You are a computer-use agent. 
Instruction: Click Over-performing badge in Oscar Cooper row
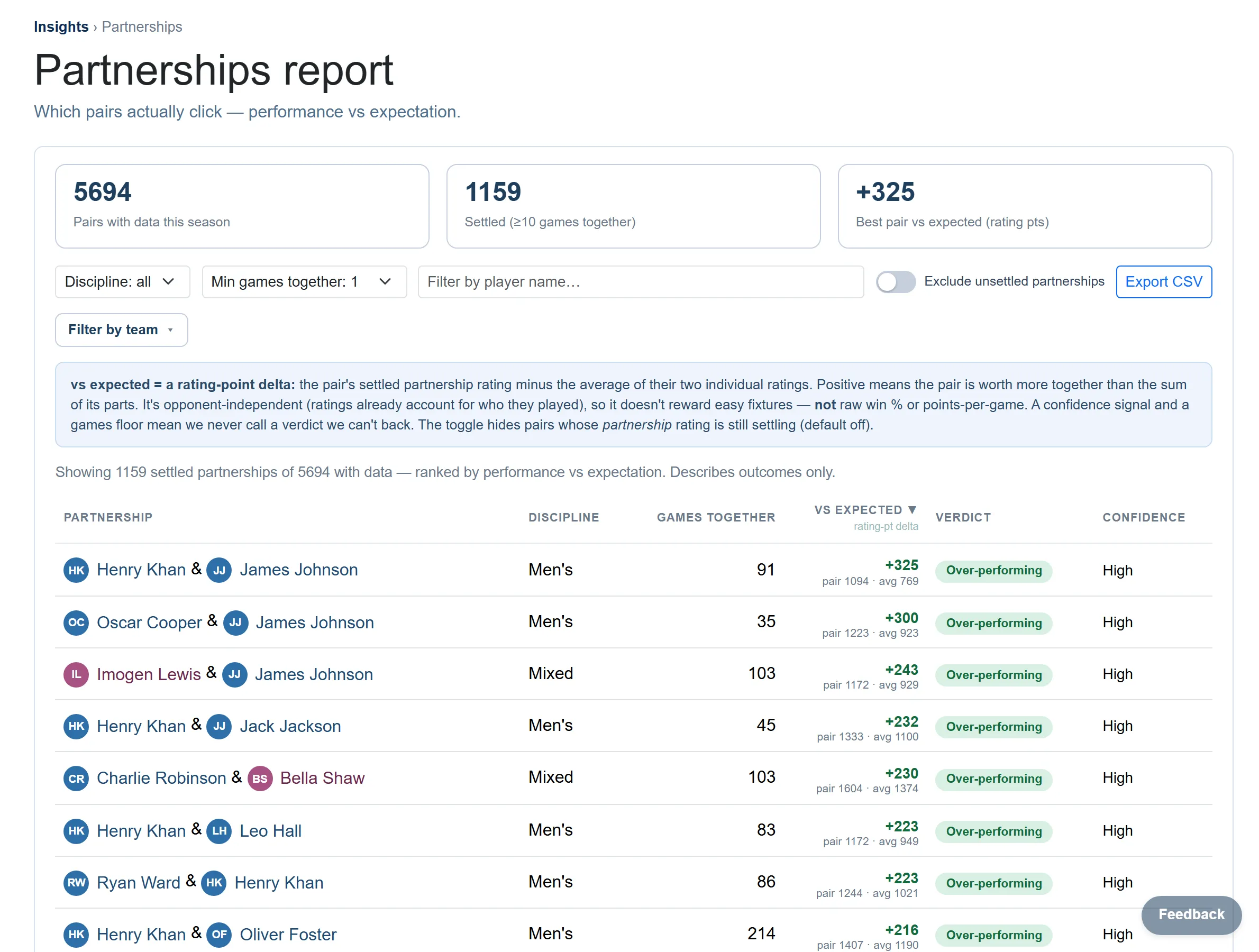click(x=994, y=623)
